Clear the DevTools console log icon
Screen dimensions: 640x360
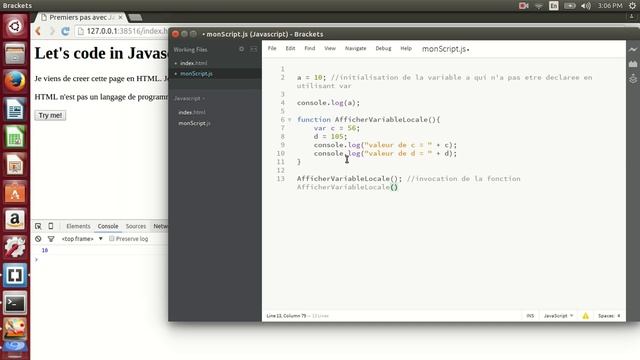pyautogui.click(x=38, y=239)
